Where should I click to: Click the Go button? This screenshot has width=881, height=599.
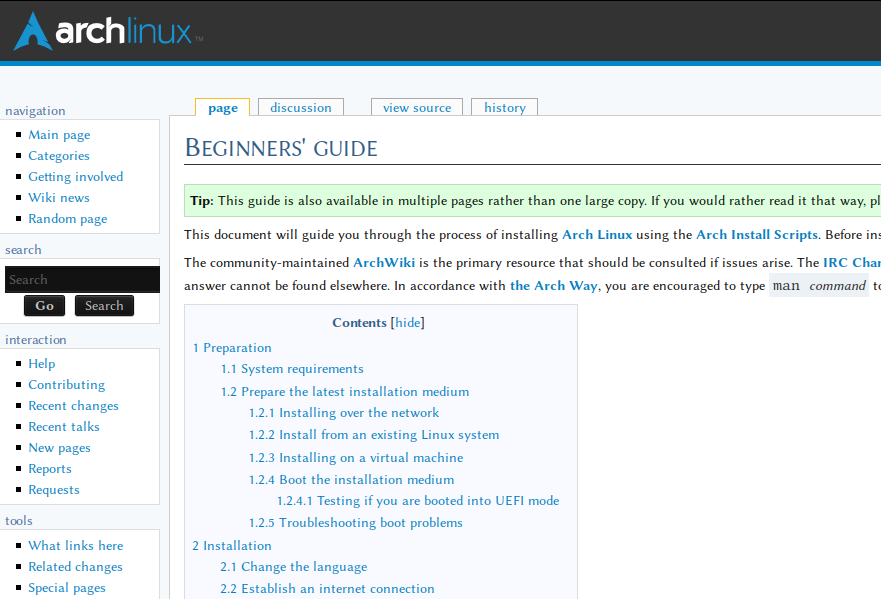pyautogui.click(x=44, y=305)
